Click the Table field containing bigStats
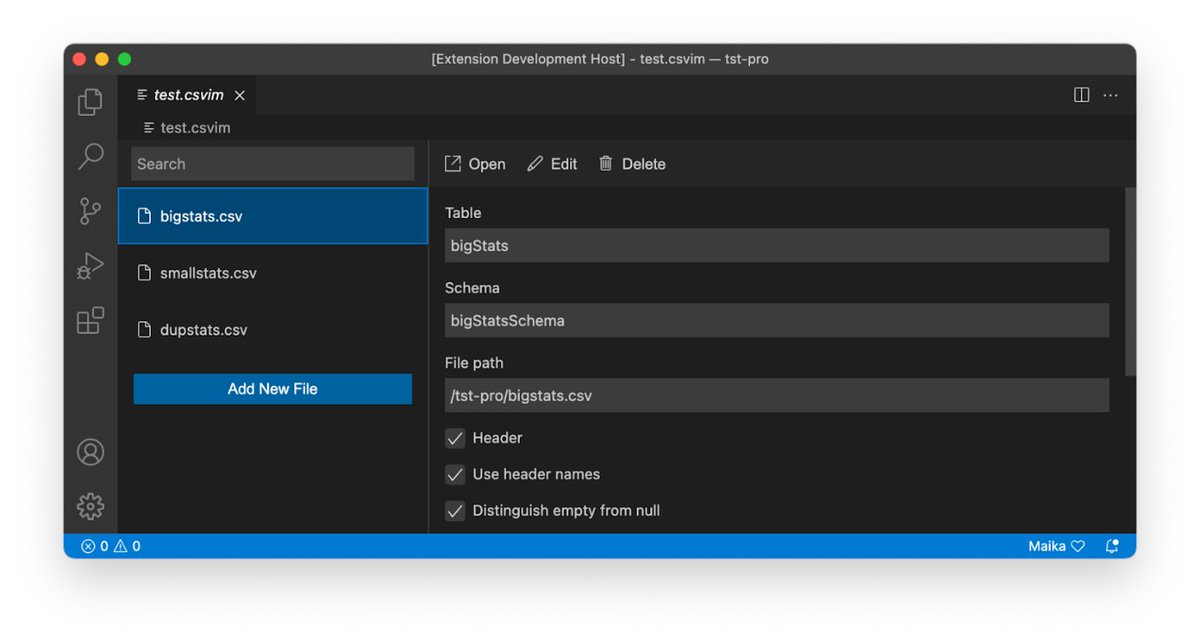Screen dimensions: 1200x643 click(777, 245)
